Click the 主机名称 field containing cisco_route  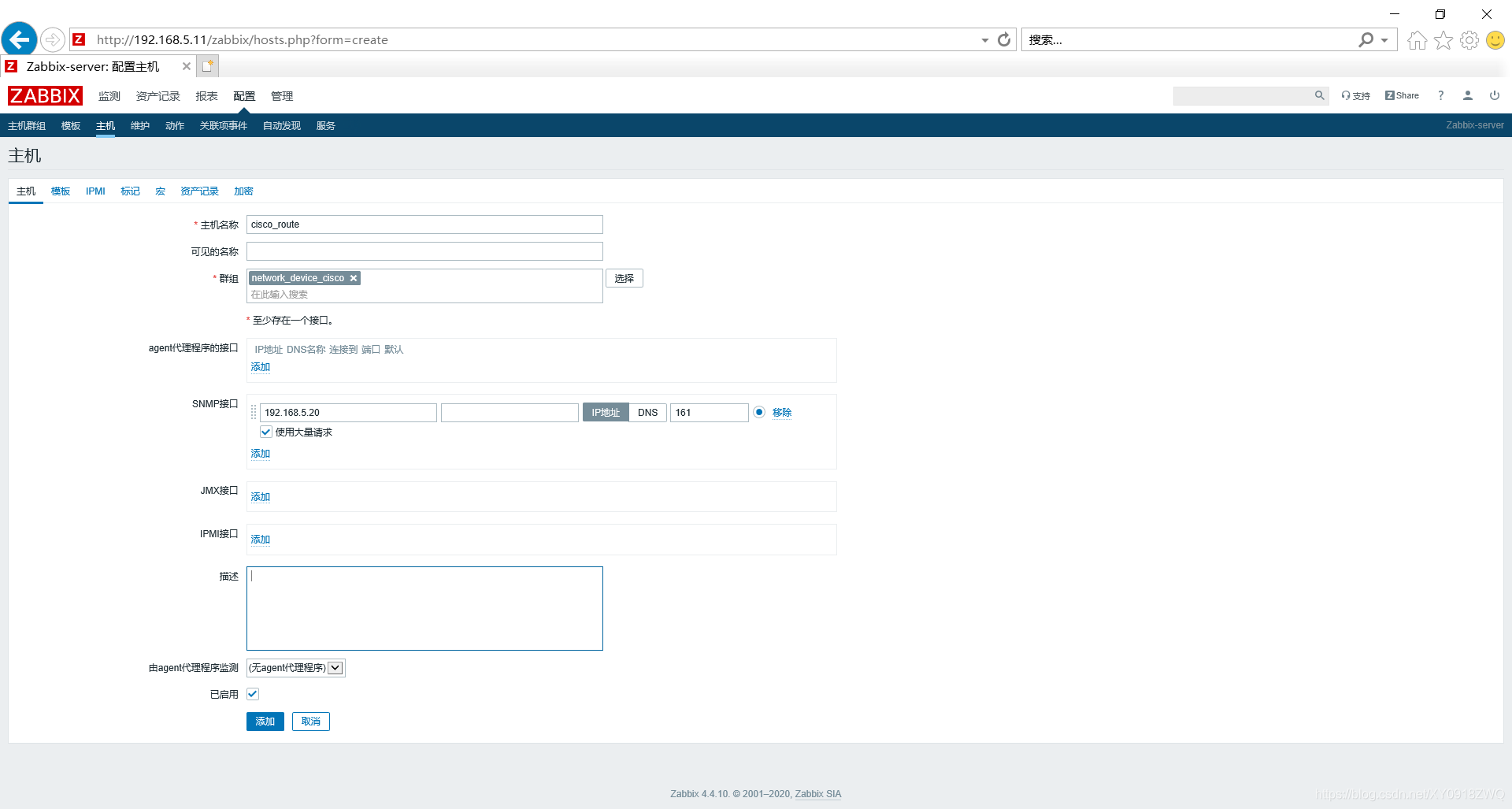tap(424, 225)
